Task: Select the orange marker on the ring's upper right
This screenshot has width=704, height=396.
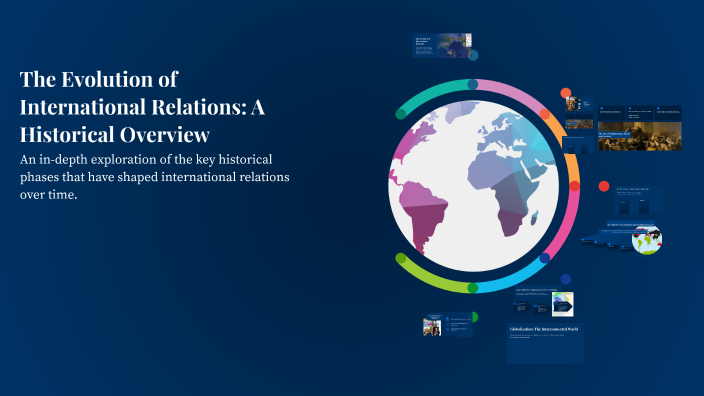Action: click(x=545, y=114)
